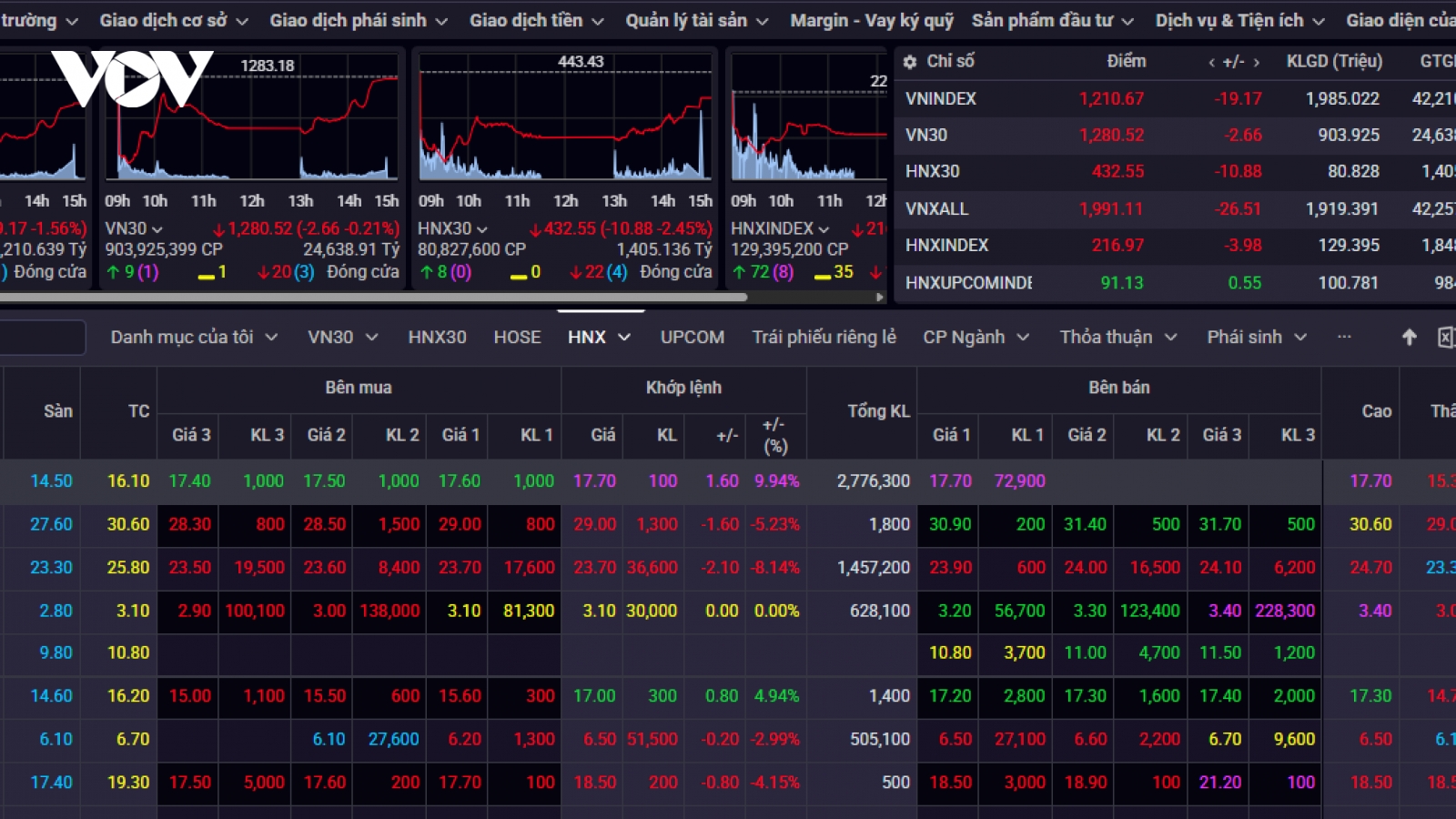Click the VOV logo

click(x=132, y=78)
